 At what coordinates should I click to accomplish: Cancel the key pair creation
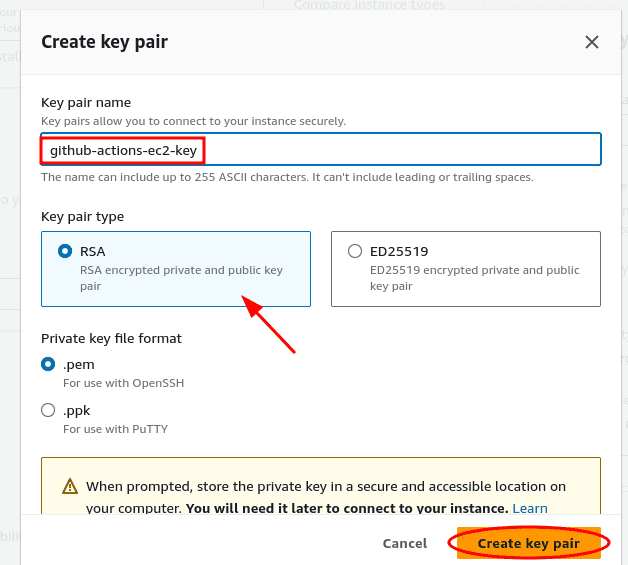405,543
